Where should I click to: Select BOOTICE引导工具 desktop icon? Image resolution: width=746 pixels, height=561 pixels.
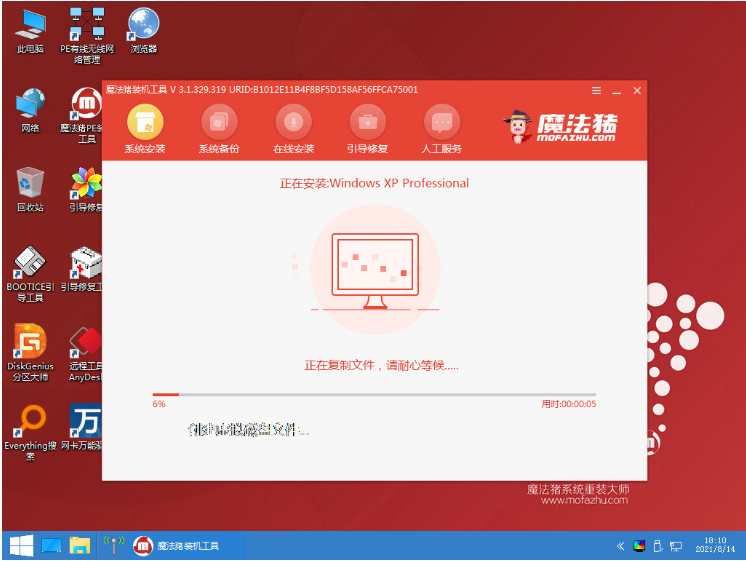click(x=30, y=274)
